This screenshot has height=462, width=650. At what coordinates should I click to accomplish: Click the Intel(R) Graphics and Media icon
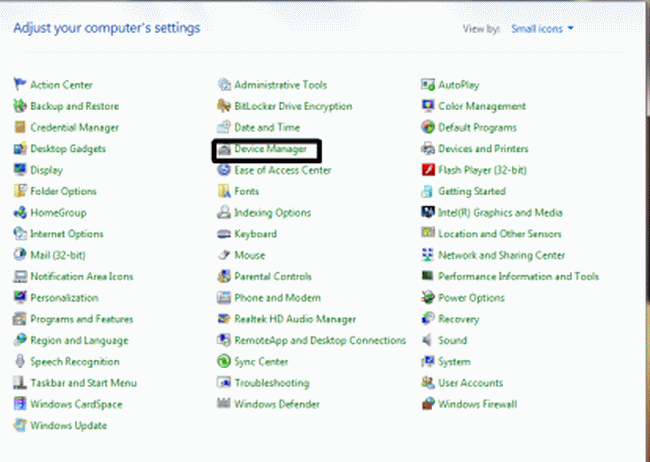[x=429, y=212]
